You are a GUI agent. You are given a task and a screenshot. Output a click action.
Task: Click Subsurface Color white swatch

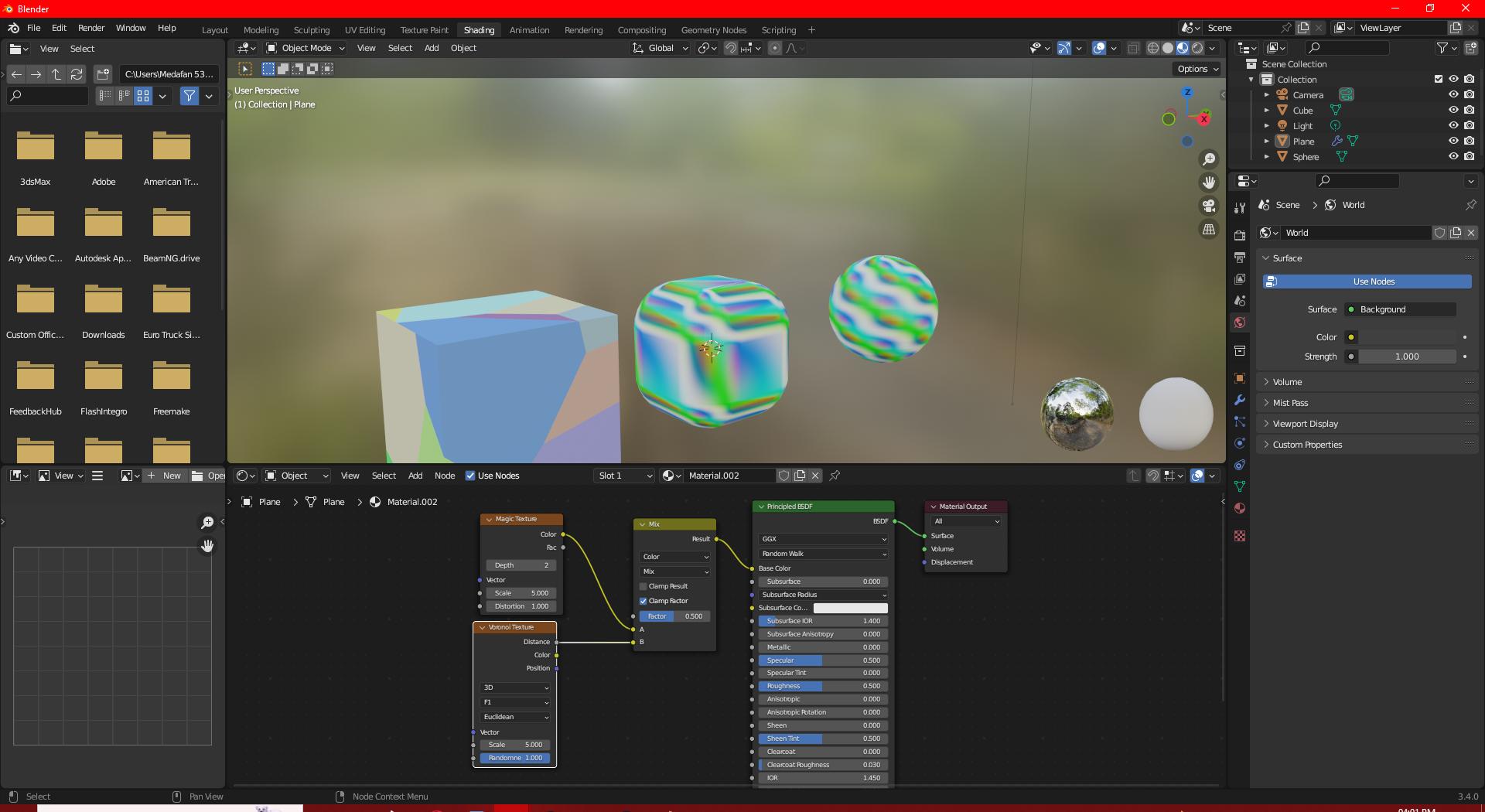coord(850,608)
